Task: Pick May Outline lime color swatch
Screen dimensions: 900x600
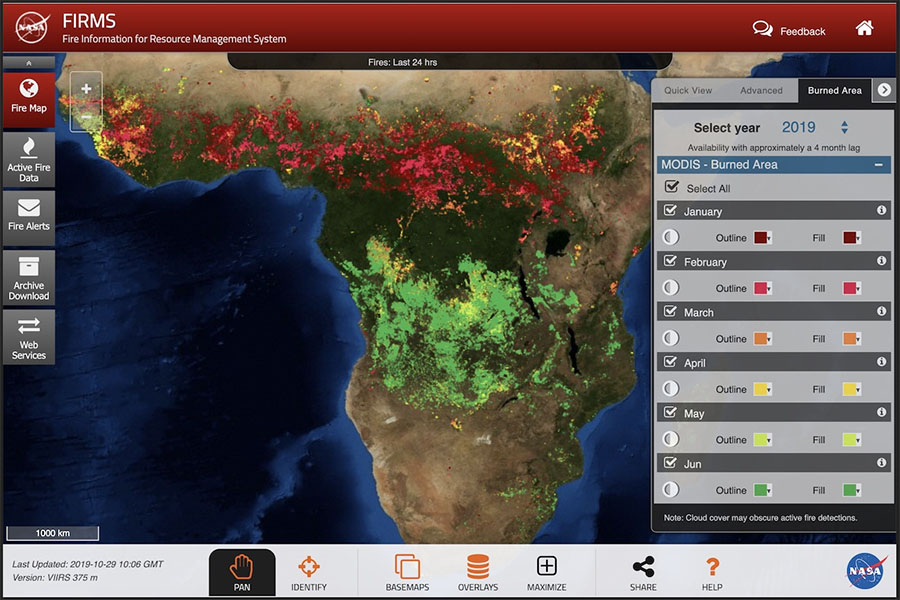Action: click(x=762, y=440)
